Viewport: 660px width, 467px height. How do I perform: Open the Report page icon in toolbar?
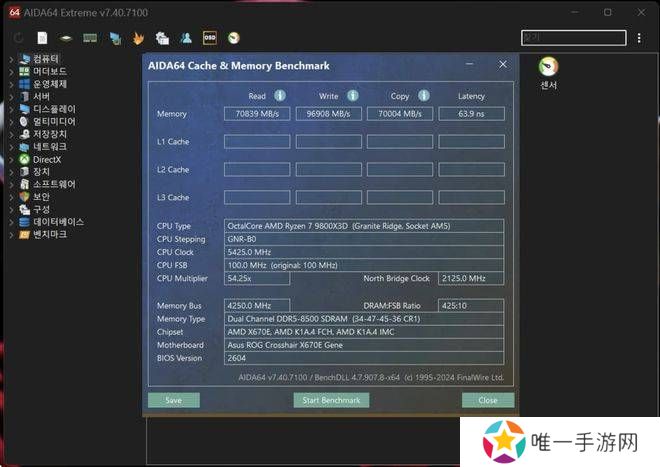tap(42, 38)
